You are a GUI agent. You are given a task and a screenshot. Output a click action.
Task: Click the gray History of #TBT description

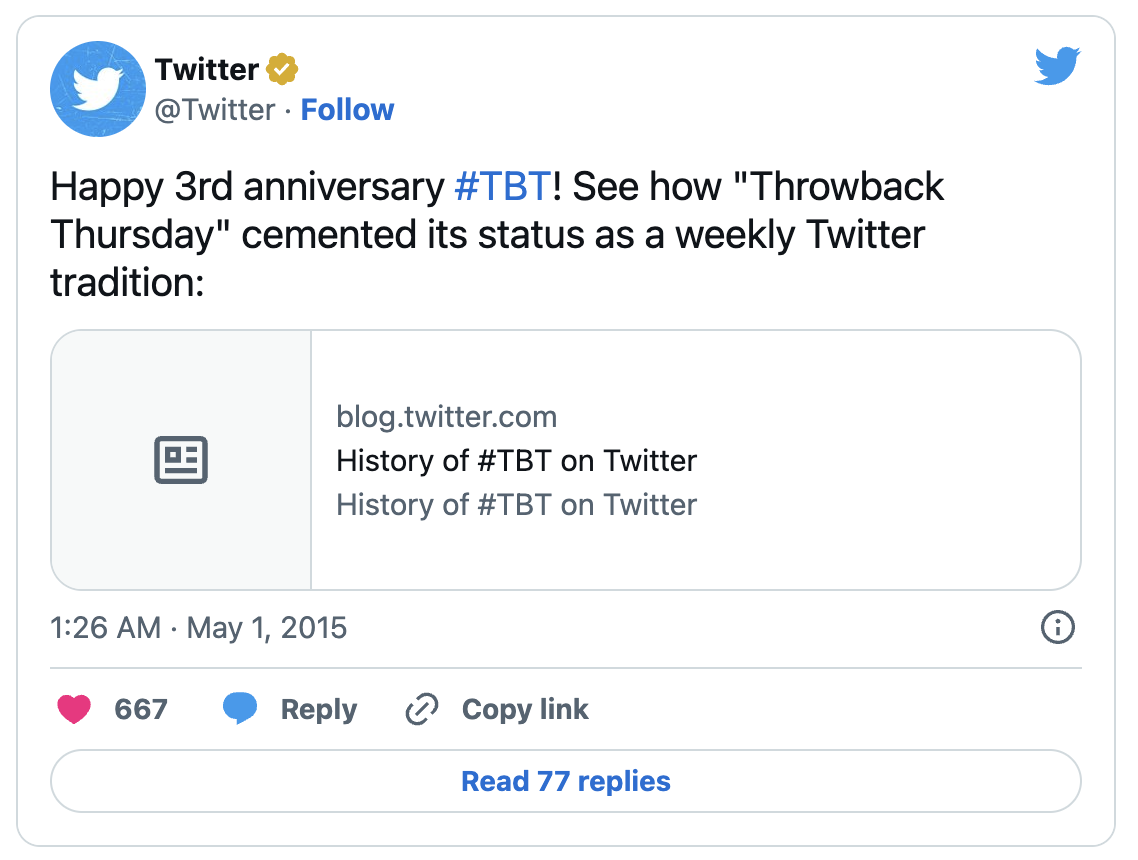(516, 505)
